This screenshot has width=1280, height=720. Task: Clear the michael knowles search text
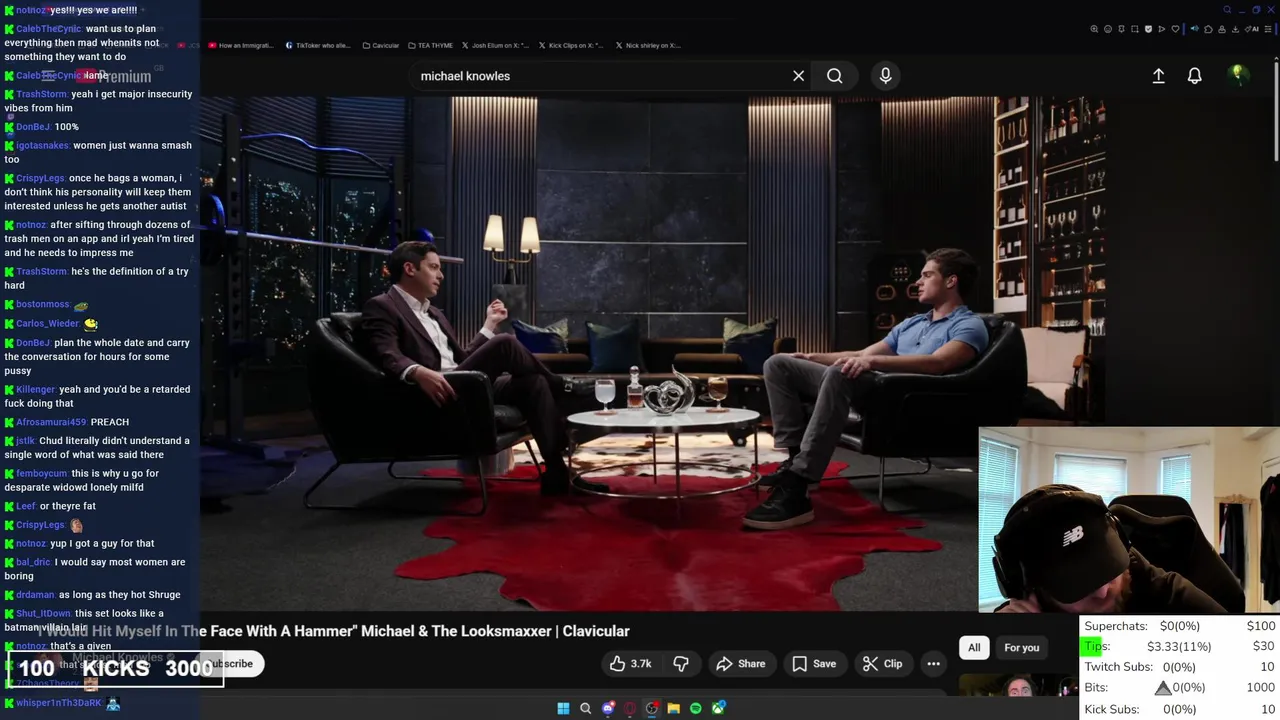[x=798, y=76]
